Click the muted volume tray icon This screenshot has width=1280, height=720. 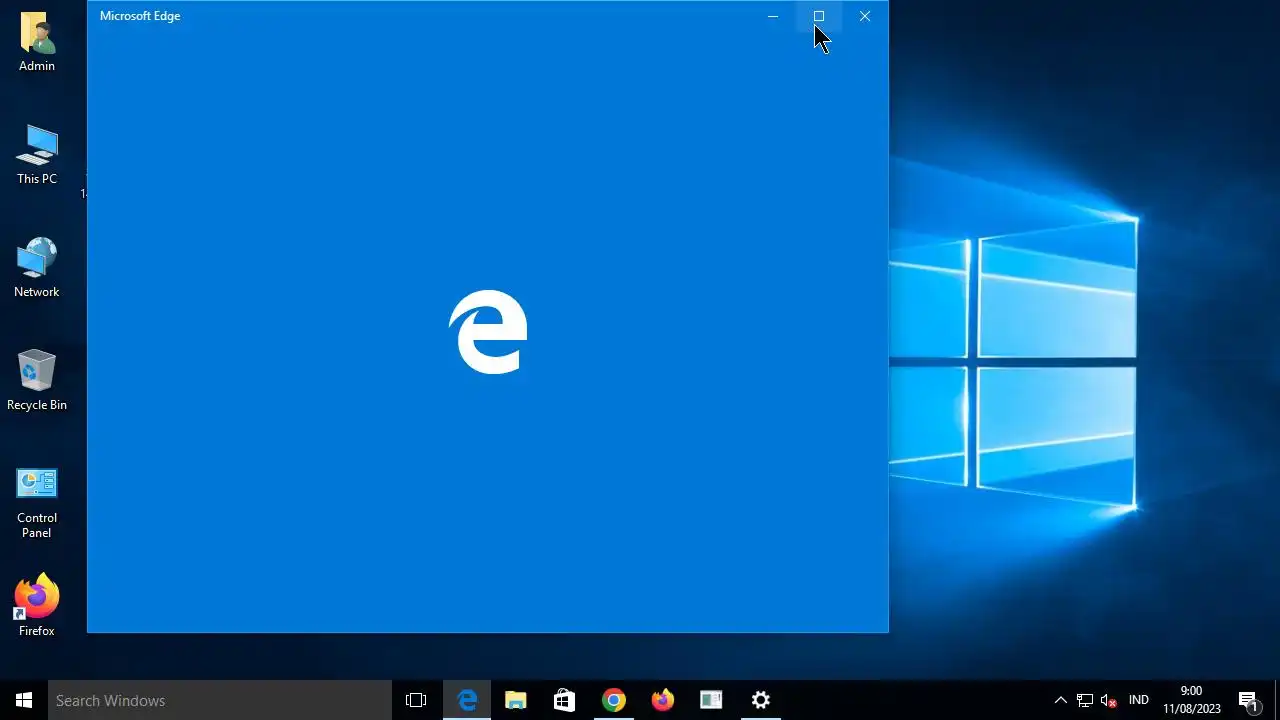(1108, 700)
